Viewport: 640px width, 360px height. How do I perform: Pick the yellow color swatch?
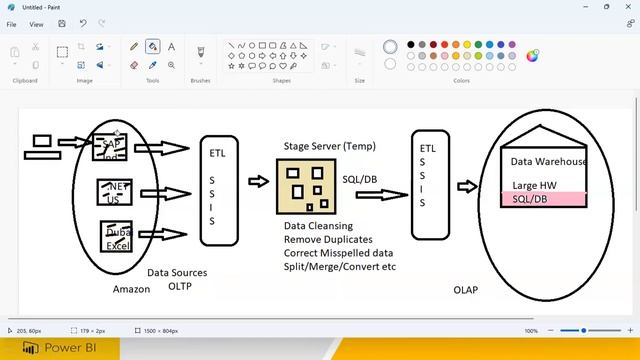point(467,44)
